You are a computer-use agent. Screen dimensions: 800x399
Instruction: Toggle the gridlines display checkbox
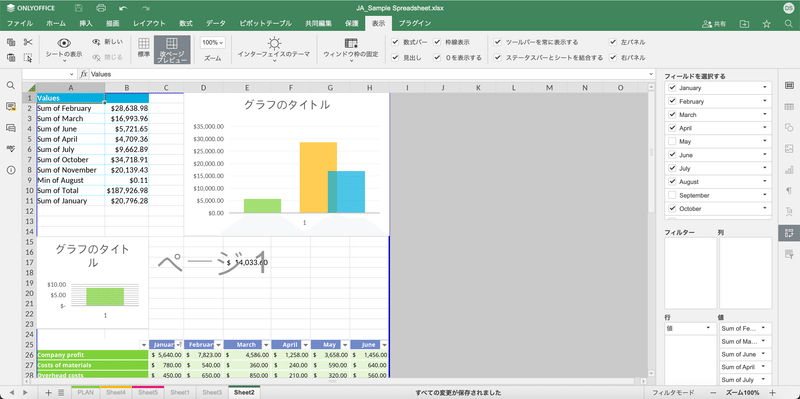coord(437,42)
